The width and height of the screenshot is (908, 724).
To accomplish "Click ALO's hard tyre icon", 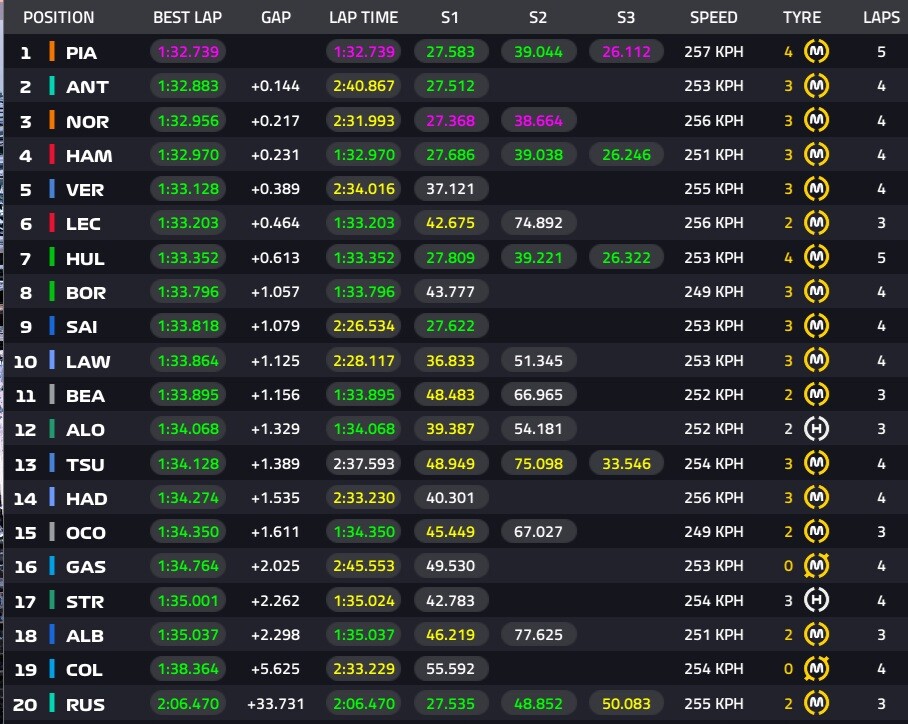I will point(818,429).
